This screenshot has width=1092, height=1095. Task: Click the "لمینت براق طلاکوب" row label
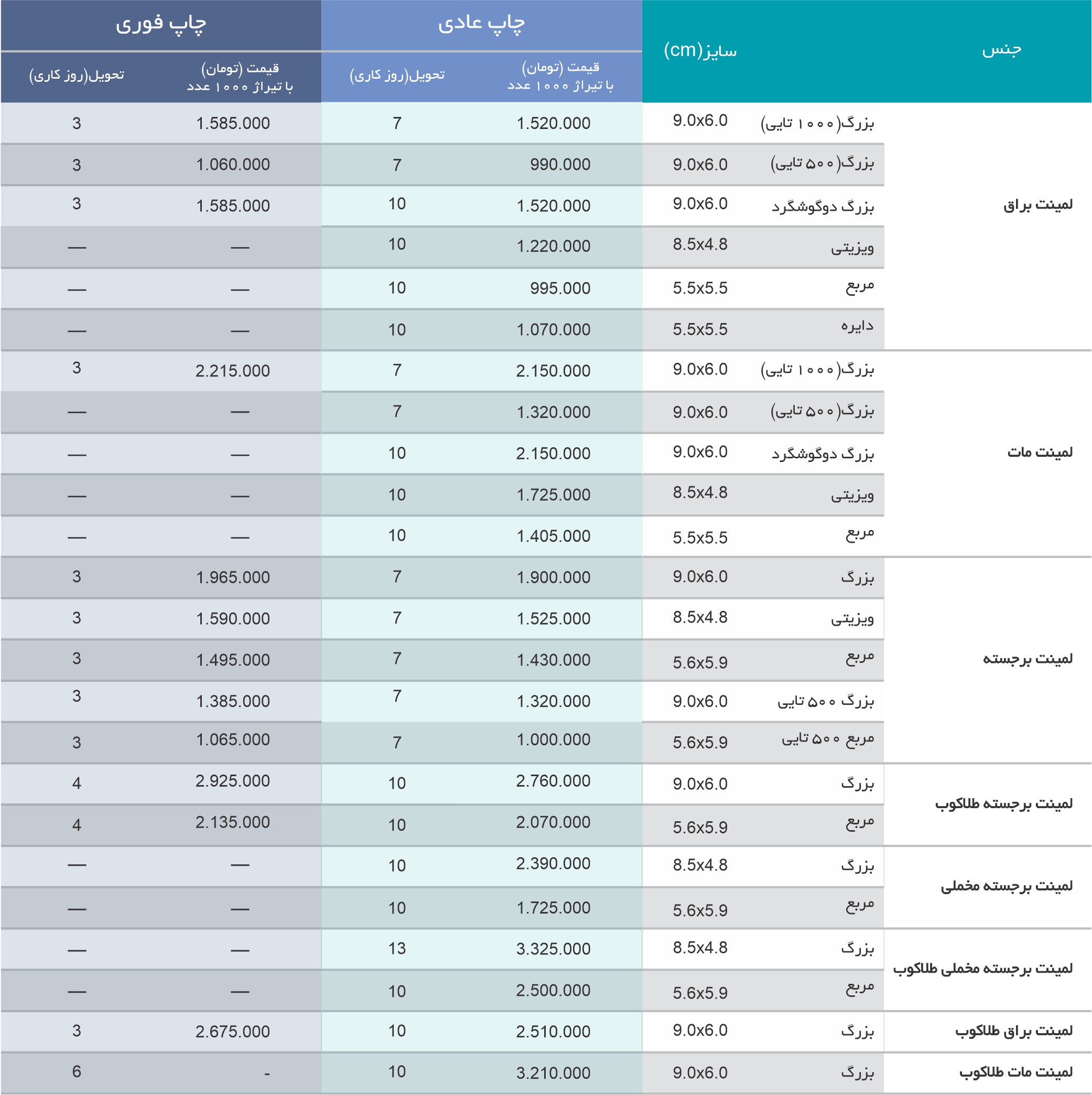(x=1014, y=1031)
